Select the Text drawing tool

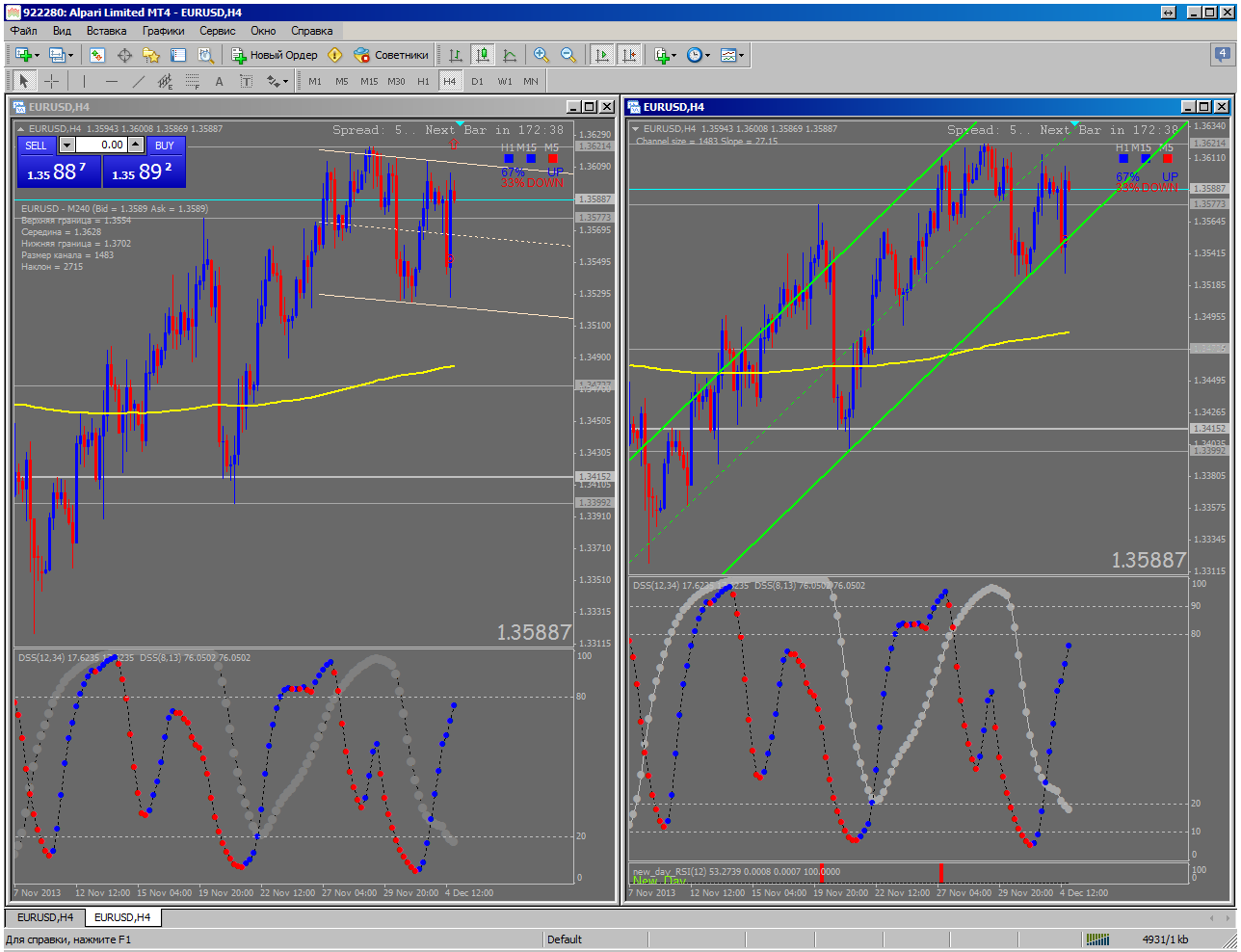point(219,82)
